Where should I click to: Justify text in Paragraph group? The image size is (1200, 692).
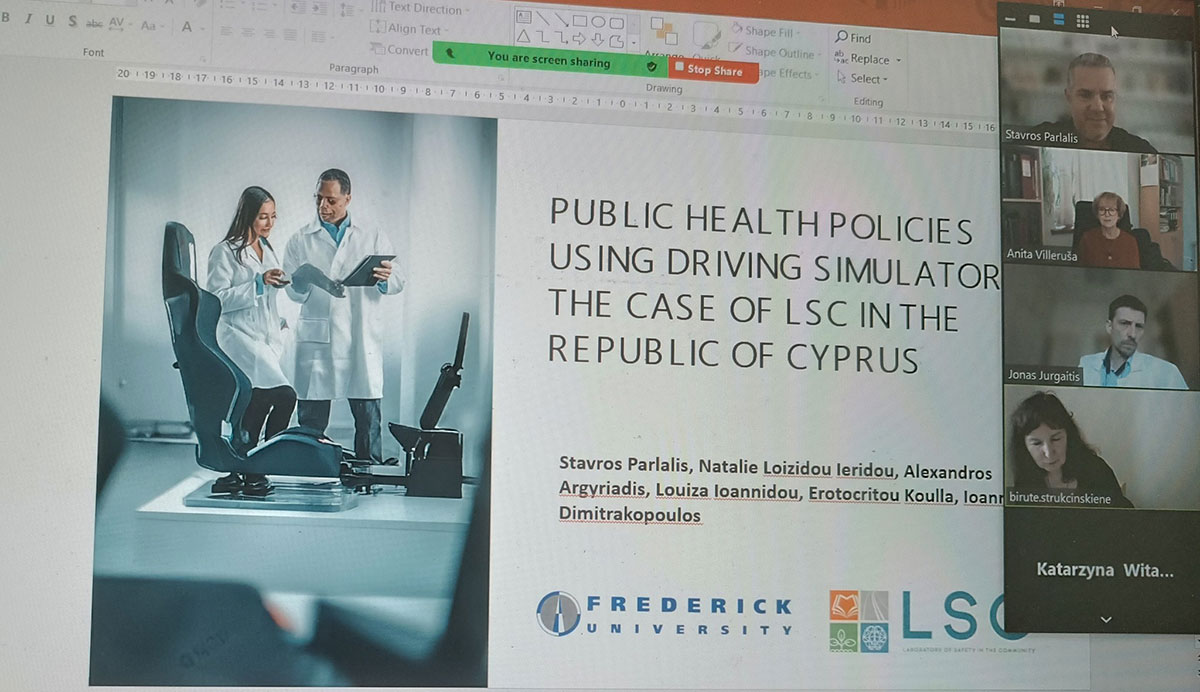coord(289,35)
